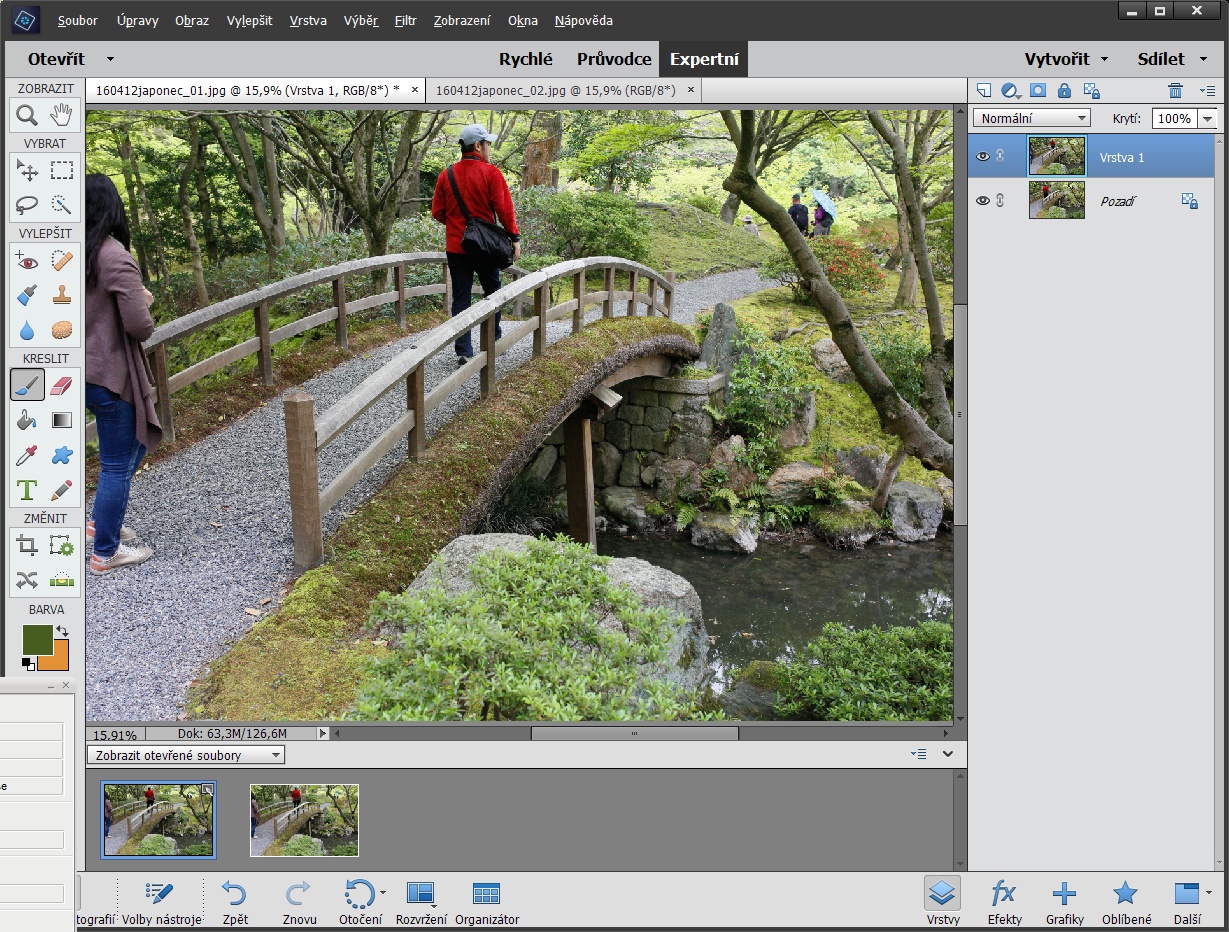Click the Zpět undo button
Image resolution: width=1229 pixels, height=932 pixels.
pos(235,901)
